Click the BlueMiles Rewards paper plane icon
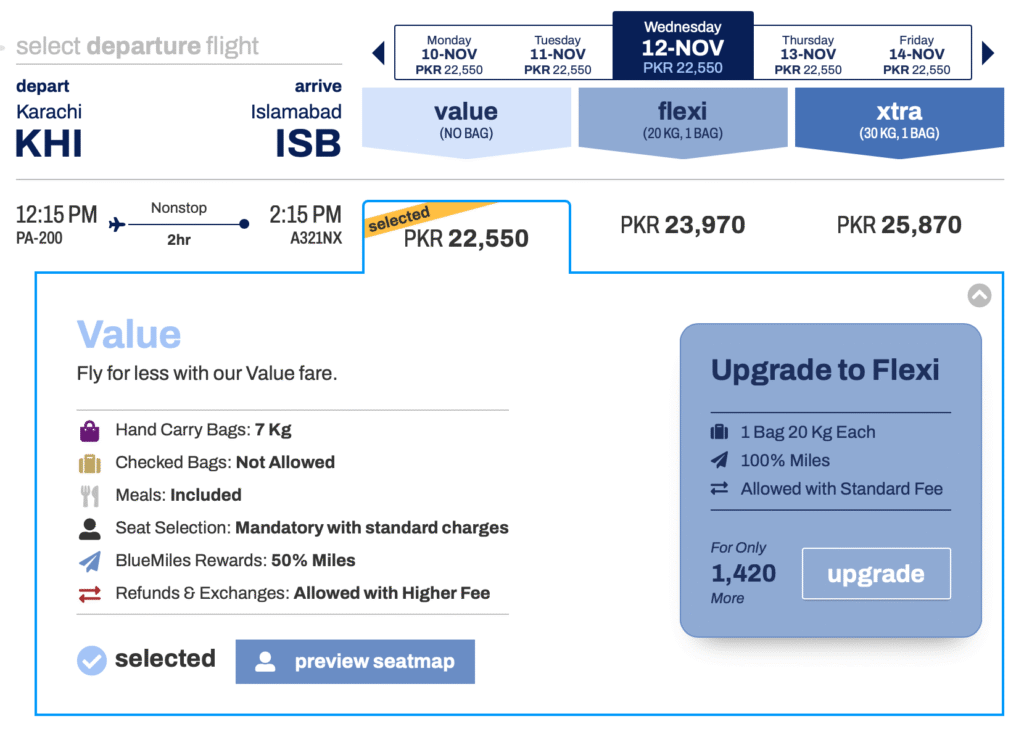 coord(91,561)
